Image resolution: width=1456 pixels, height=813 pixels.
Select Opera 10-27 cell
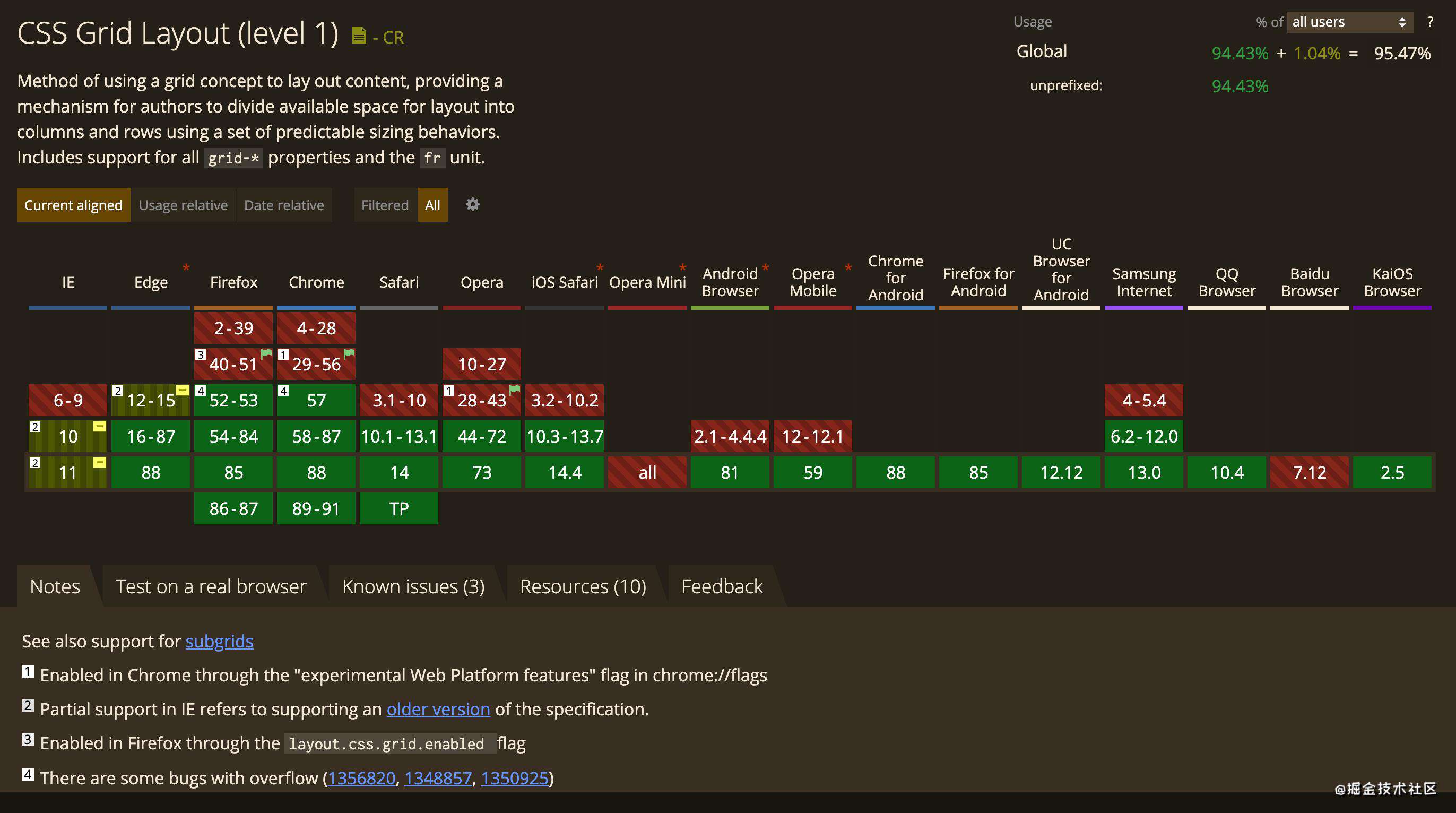pos(482,364)
